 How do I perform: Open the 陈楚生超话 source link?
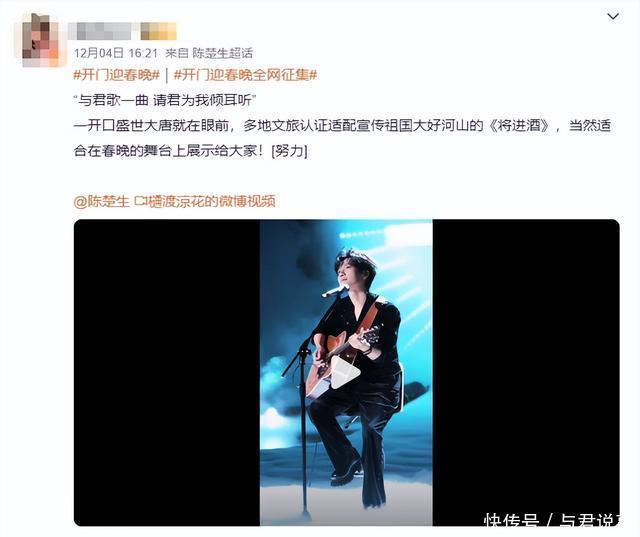tap(222, 53)
